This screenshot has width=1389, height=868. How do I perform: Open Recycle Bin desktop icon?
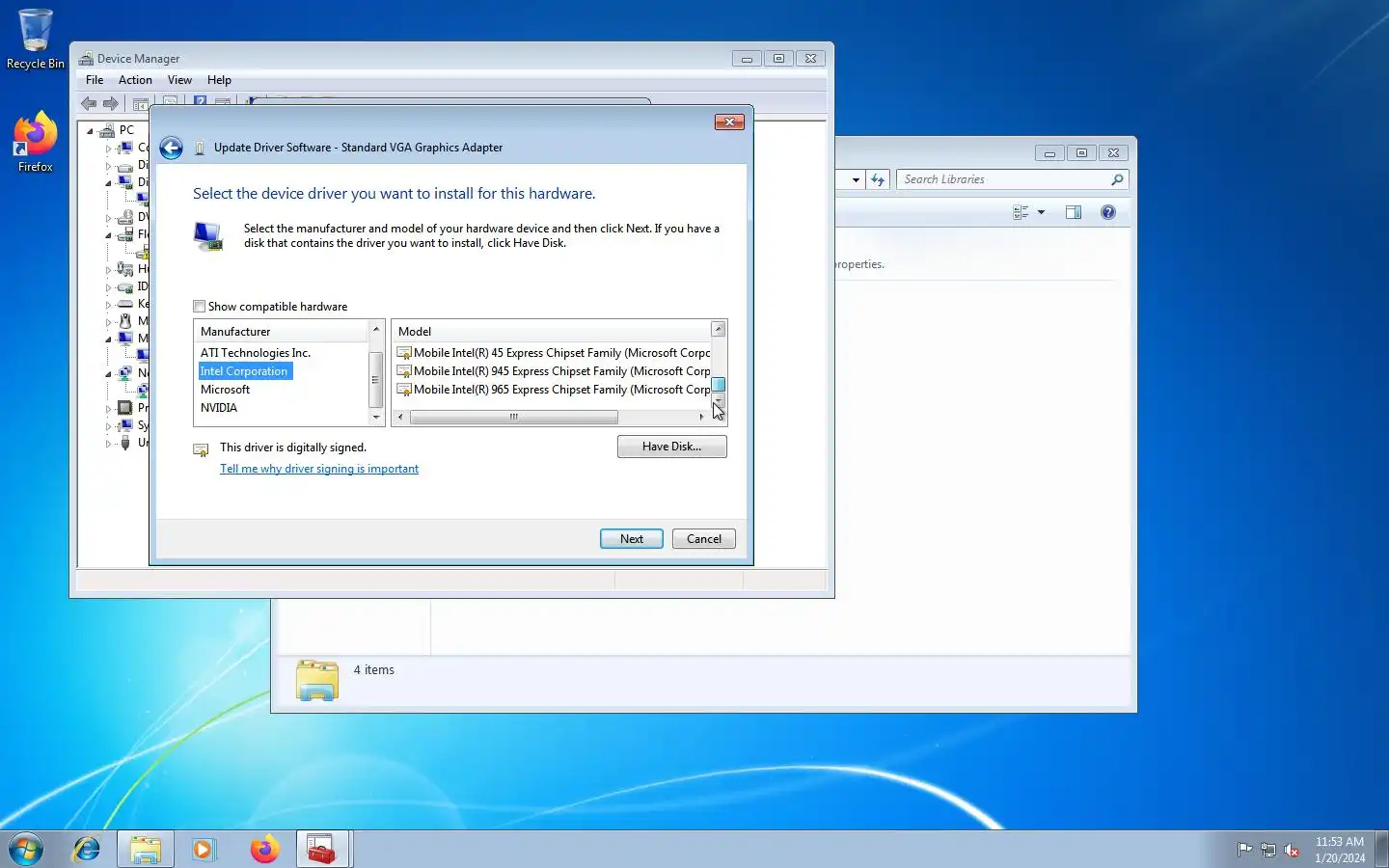coord(36,40)
